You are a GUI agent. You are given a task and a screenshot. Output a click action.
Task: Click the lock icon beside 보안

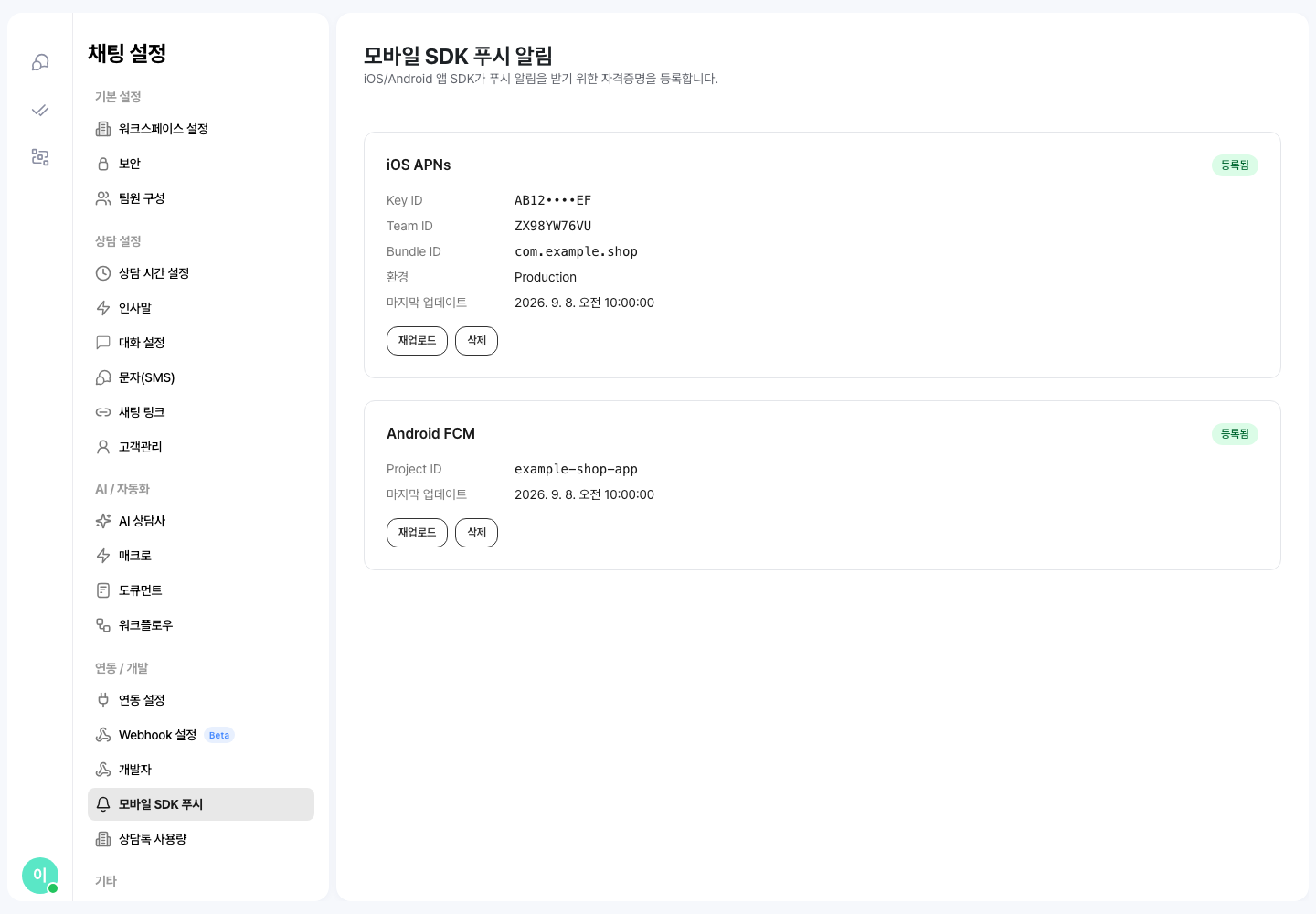(x=103, y=164)
